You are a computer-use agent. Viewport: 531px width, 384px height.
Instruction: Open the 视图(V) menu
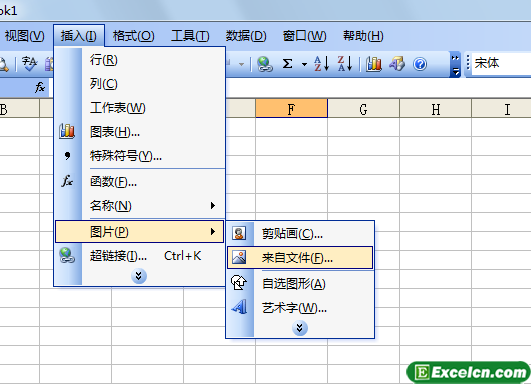click(x=24, y=36)
